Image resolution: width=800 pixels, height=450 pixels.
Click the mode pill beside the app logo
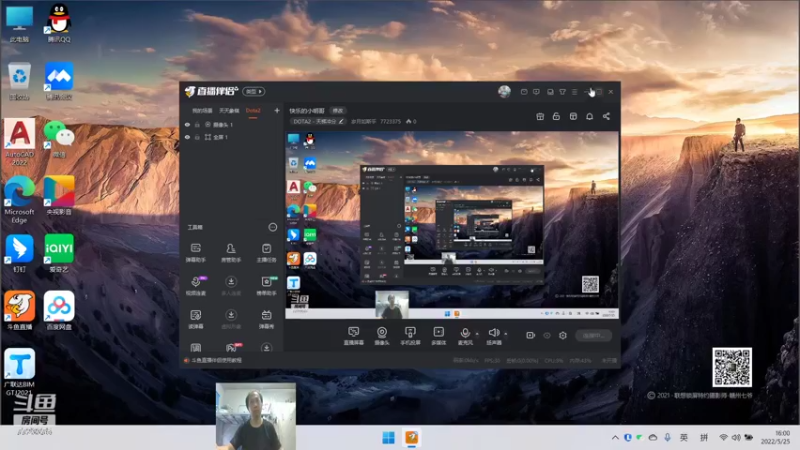[254, 91]
